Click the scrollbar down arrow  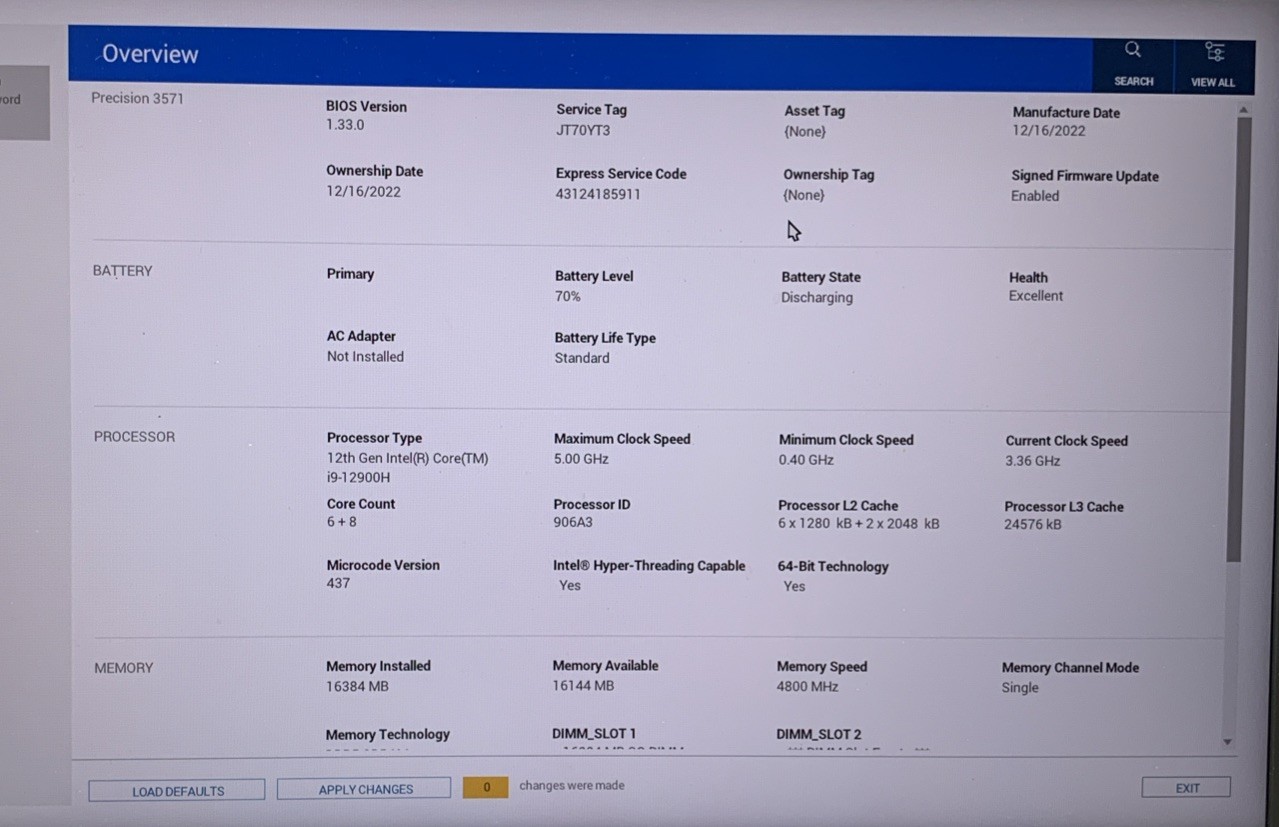[1228, 742]
